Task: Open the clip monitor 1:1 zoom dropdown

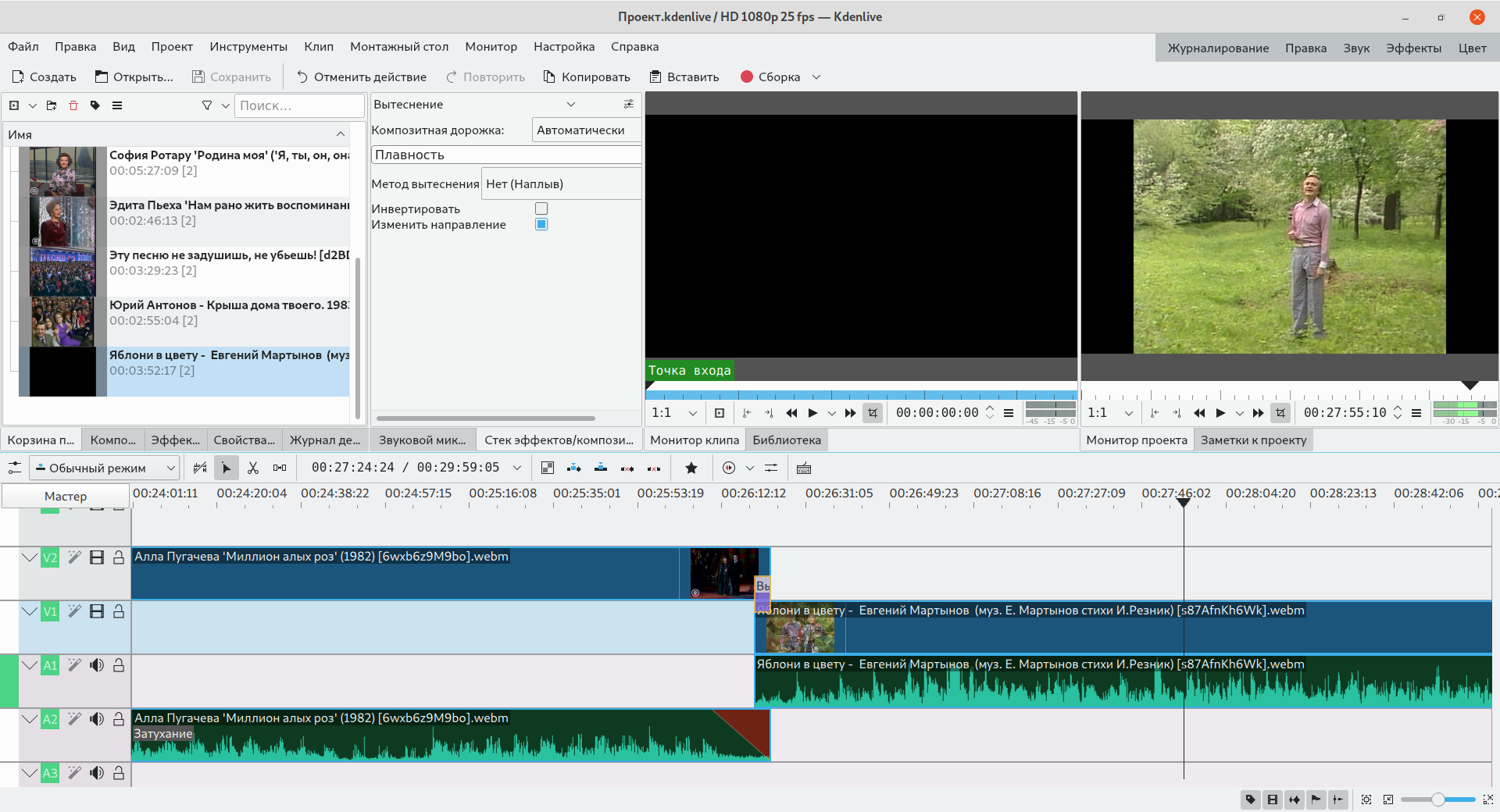Action: [x=674, y=413]
